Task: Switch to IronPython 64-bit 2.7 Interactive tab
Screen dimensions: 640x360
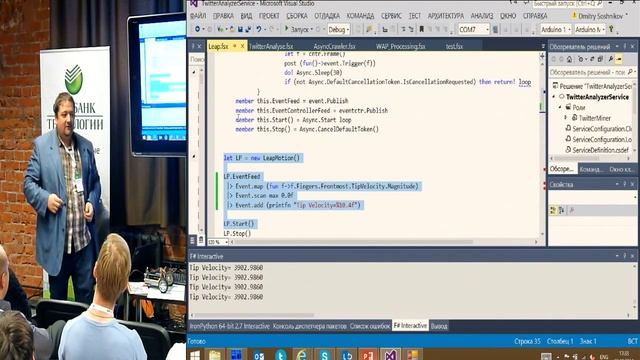Action: 229,326
